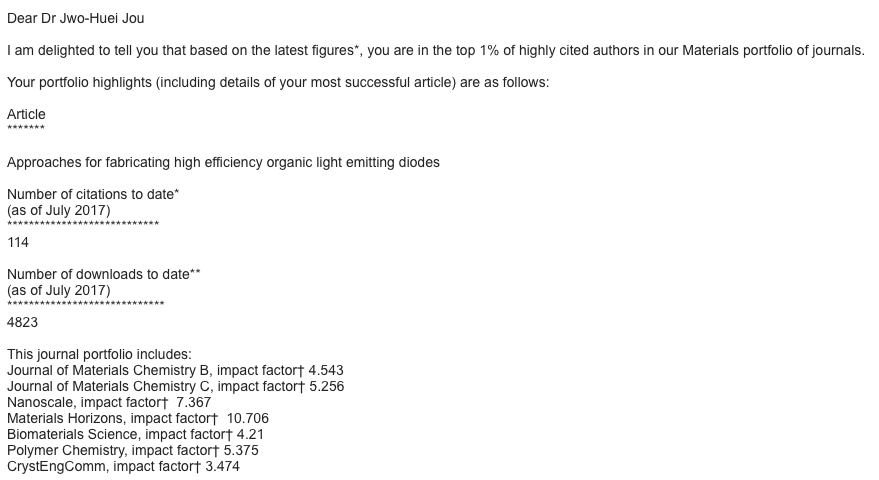Click the download count 4823

click(x=22, y=322)
